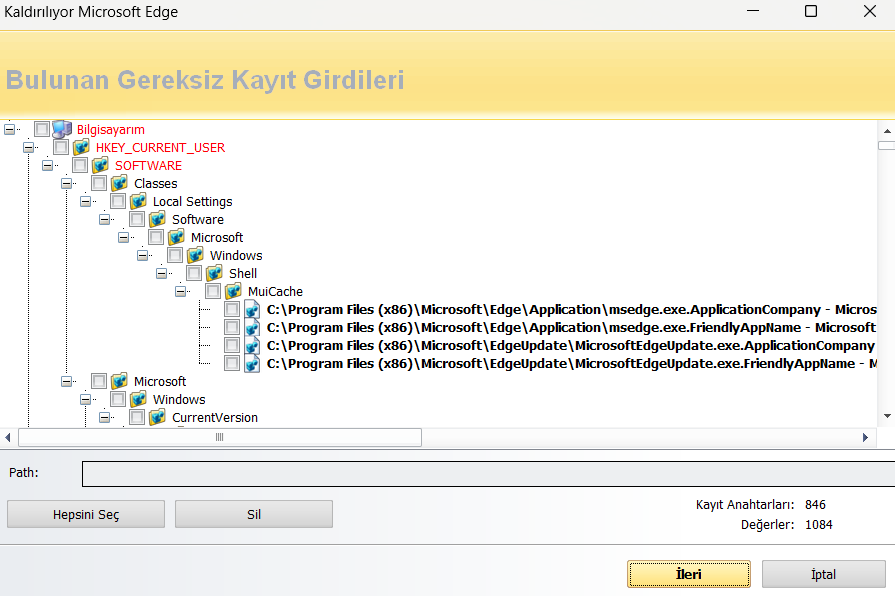The height and width of the screenshot is (596, 895).
Task: Proceed with the İleri button
Action: point(689,574)
